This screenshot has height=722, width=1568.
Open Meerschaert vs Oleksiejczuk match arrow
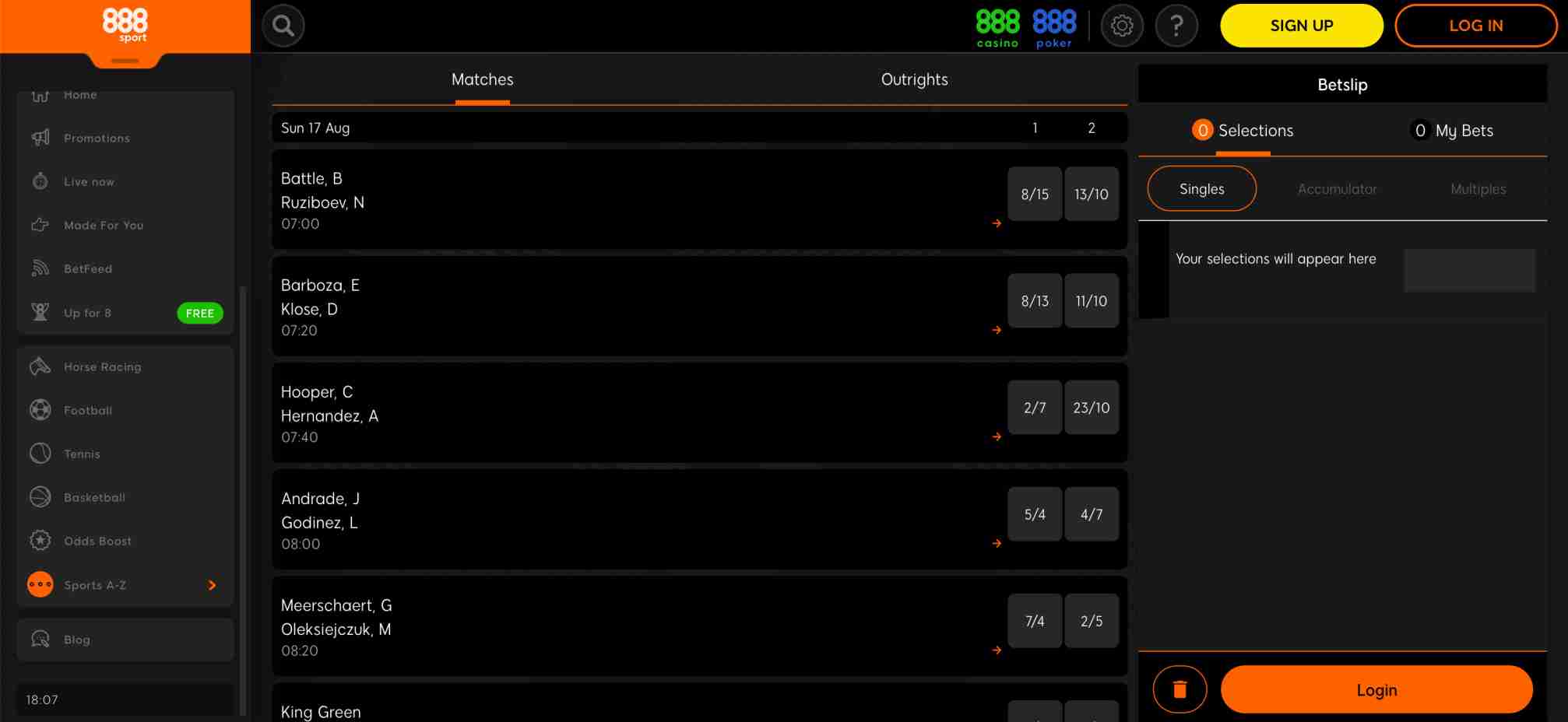click(x=997, y=650)
